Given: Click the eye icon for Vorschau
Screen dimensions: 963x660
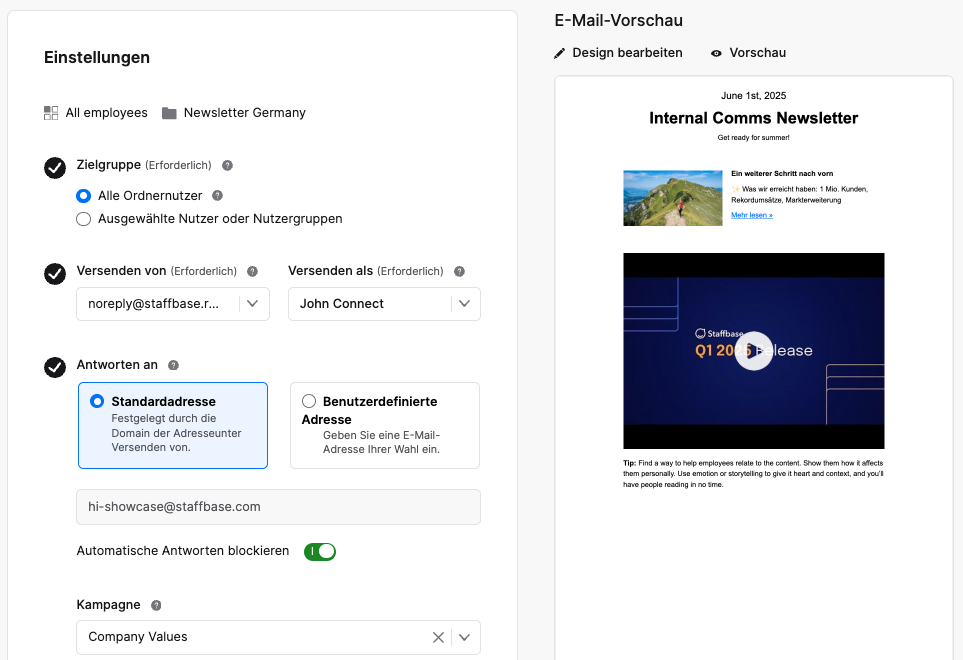Looking at the screenshot, I should 716,53.
